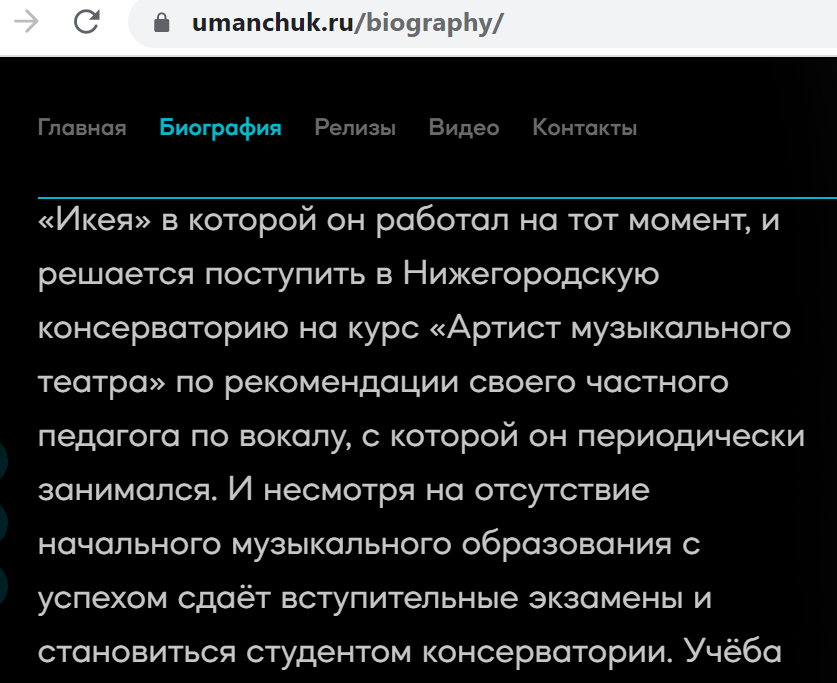Click the top dark circle at left edge

pyautogui.click(x=3, y=462)
